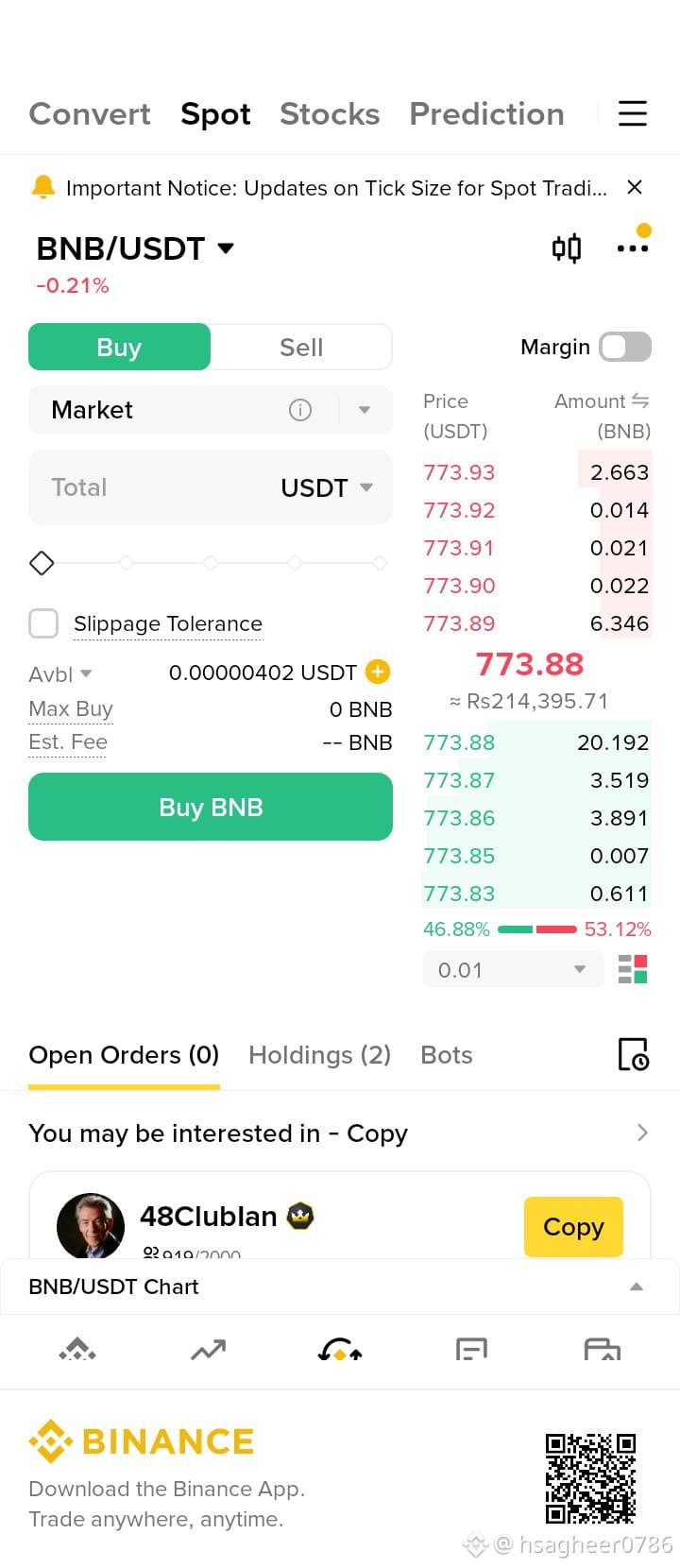Click the Market order info icon
680x1568 pixels.
coord(300,410)
